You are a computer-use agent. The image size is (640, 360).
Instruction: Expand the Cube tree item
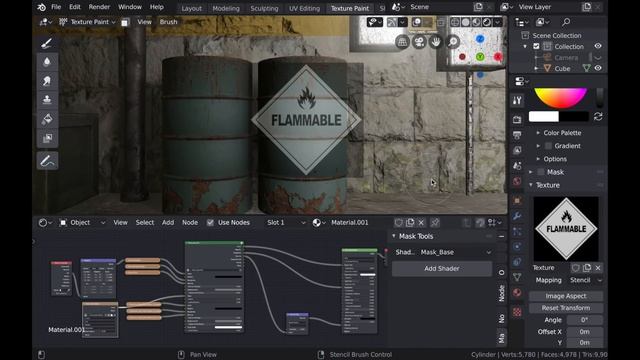click(x=536, y=69)
